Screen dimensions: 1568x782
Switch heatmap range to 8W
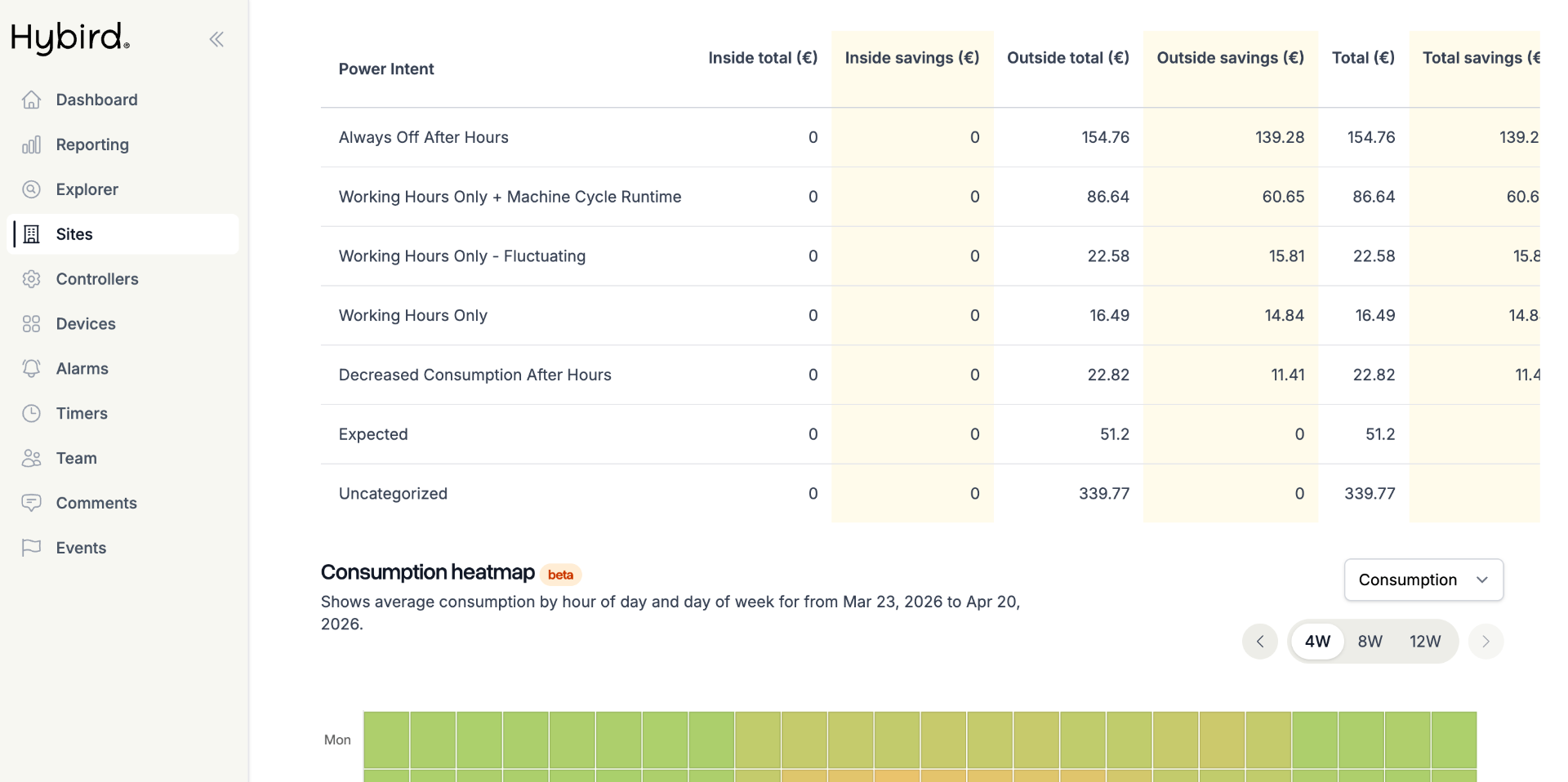pos(1370,642)
